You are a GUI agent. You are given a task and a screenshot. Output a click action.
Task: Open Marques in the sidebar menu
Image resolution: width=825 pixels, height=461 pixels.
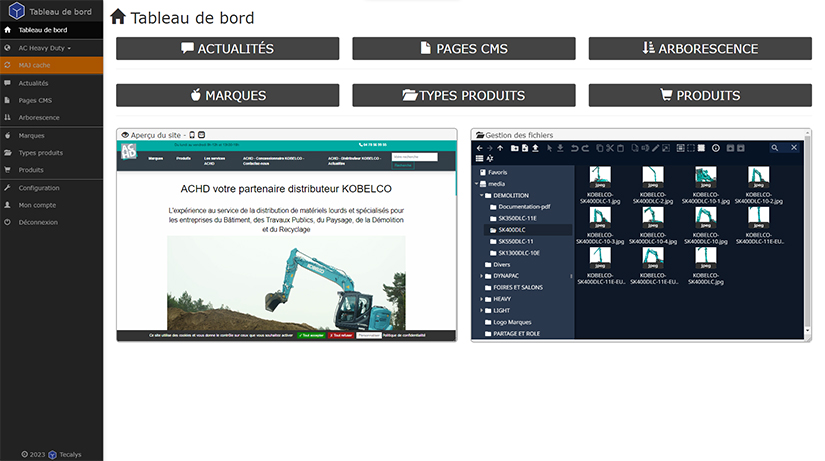(52, 136)
